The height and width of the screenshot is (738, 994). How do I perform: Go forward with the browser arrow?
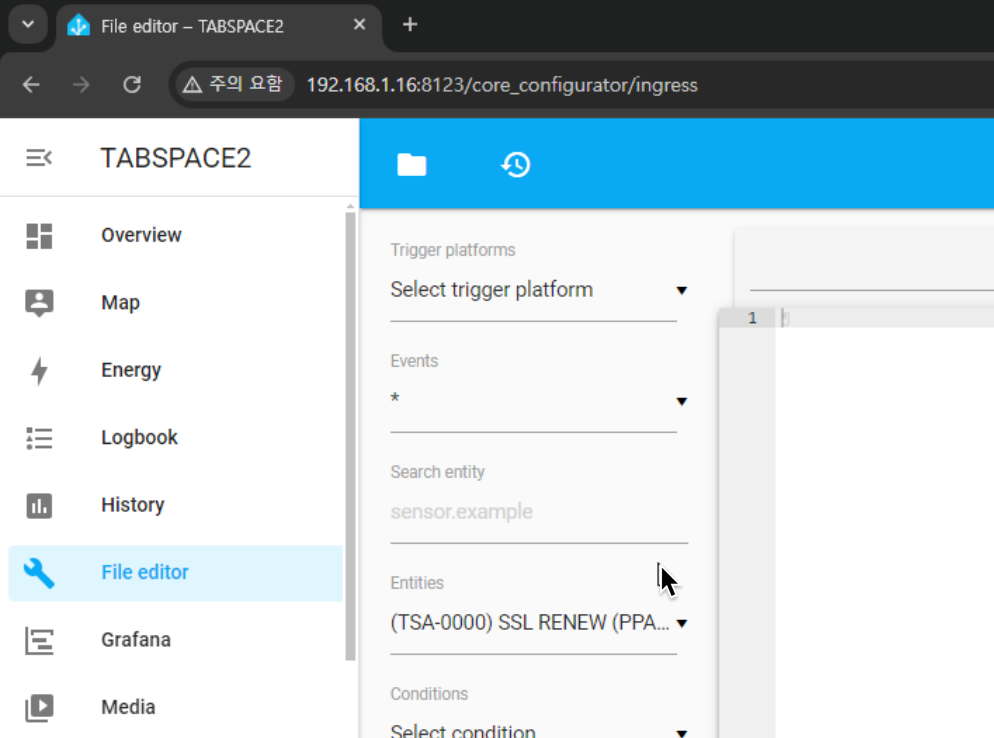coord(81,84)
